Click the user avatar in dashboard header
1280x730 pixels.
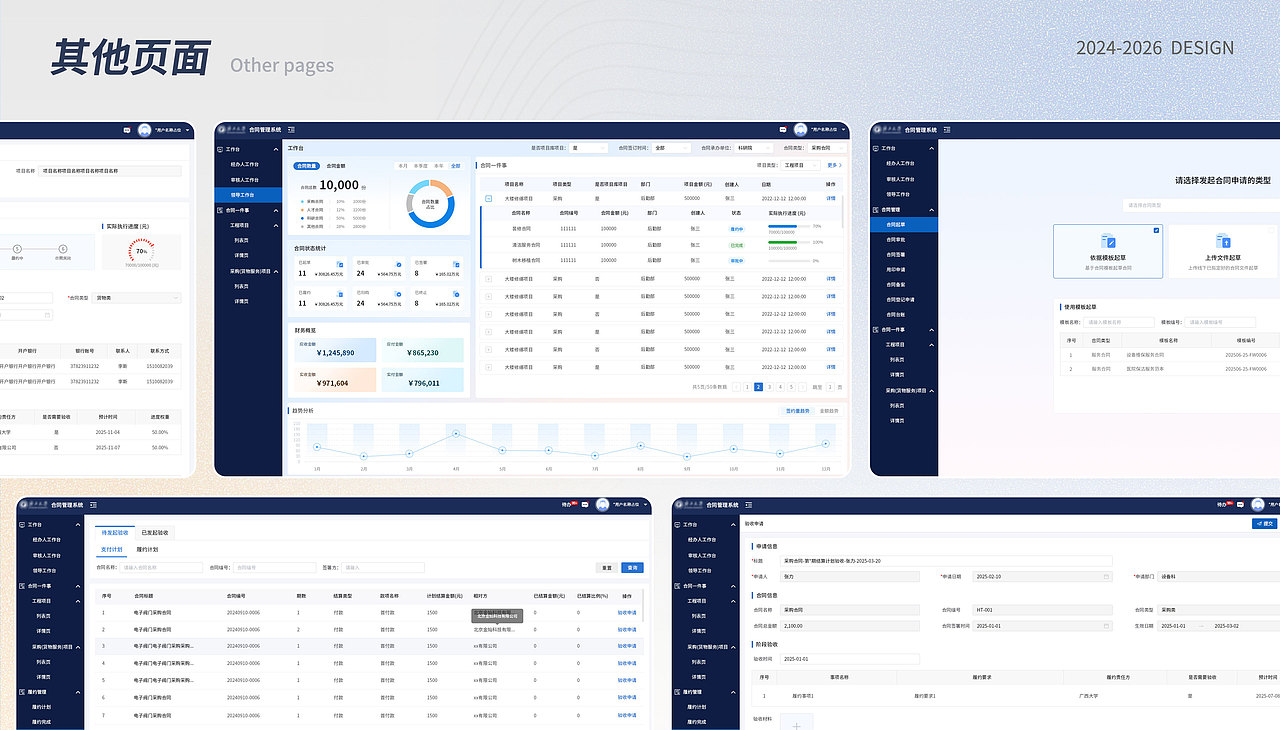800,129
